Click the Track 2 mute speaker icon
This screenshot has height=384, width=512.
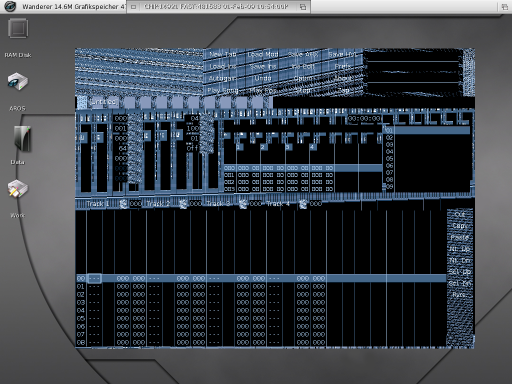(183, 204)
